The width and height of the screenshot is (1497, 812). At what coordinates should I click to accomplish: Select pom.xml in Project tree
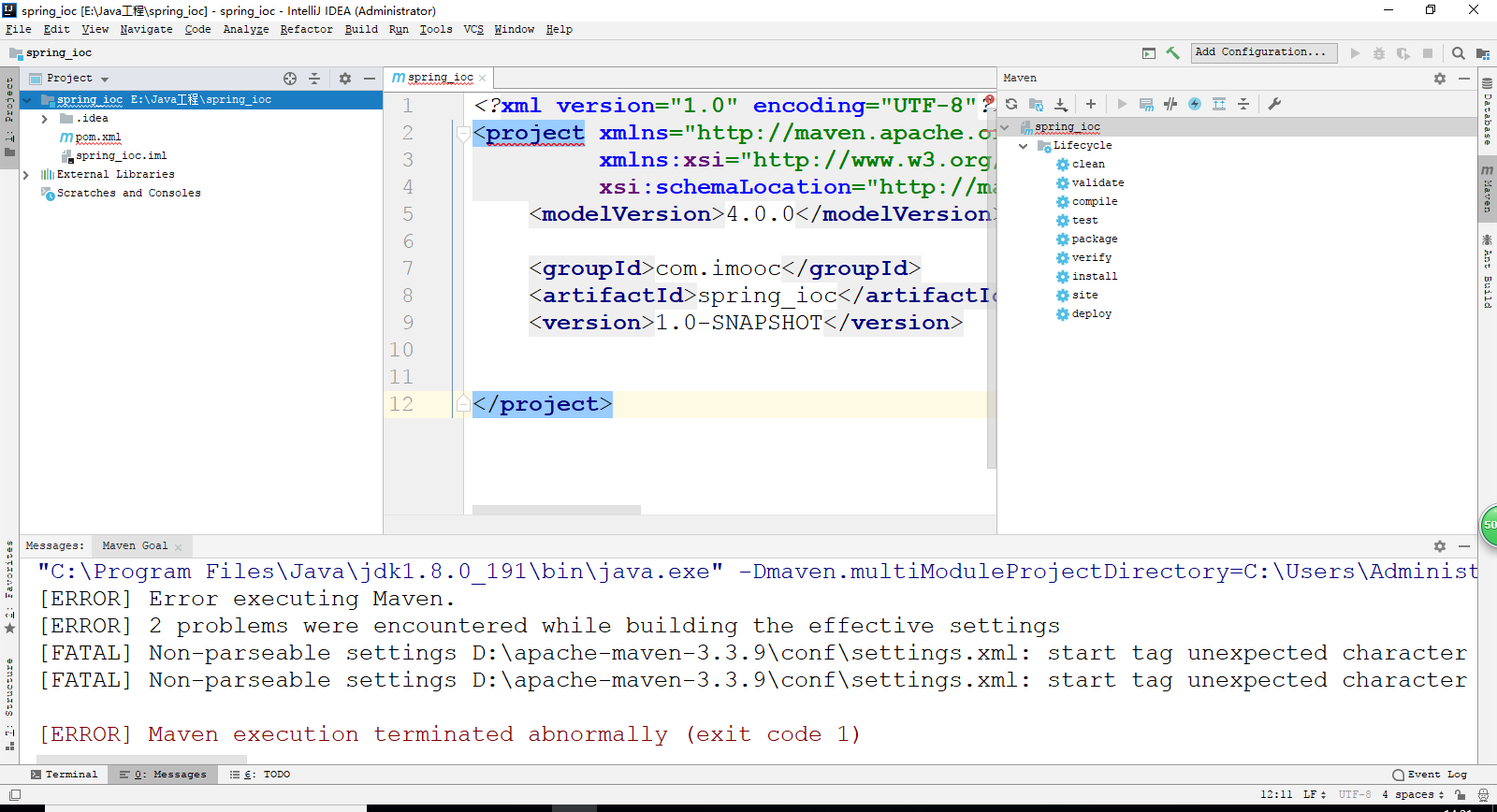tap(98, 138)
